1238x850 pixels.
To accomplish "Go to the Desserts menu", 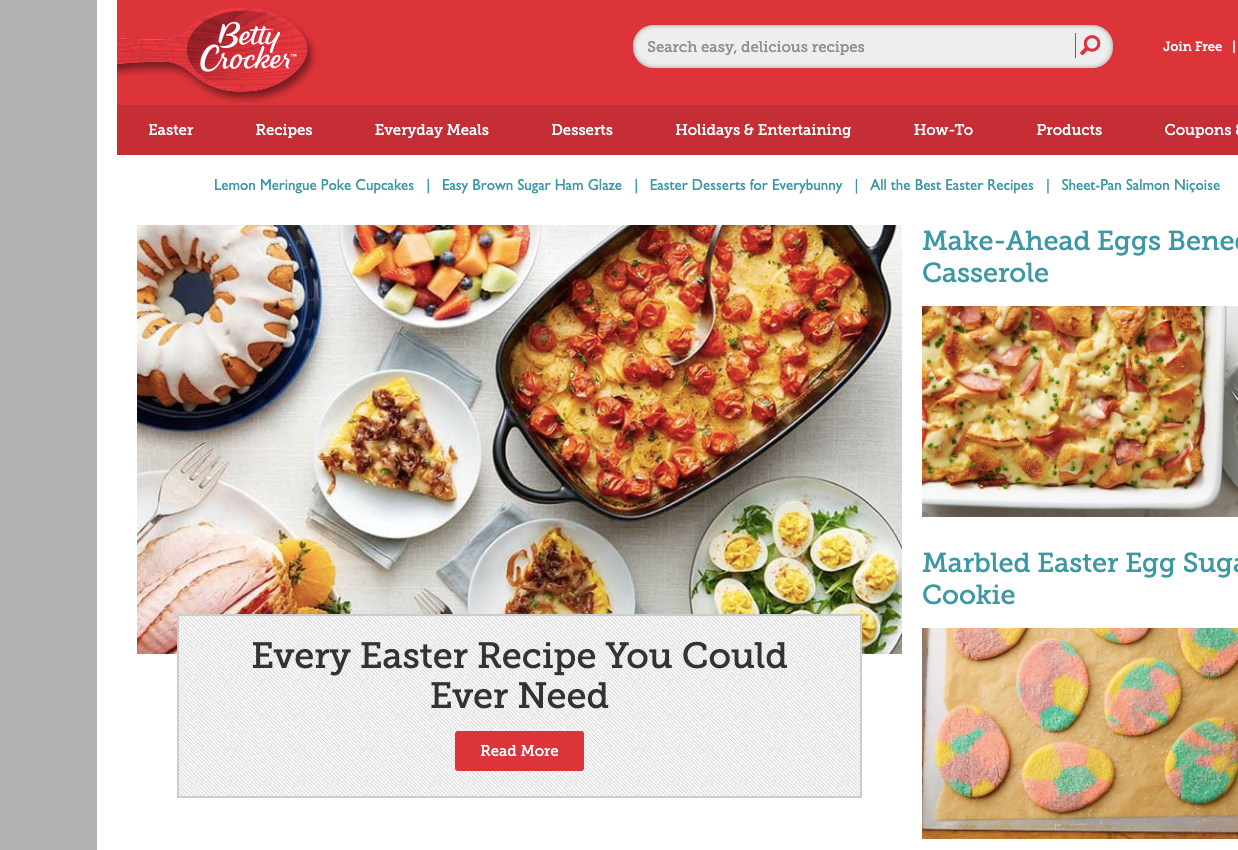I will [582, 130].
